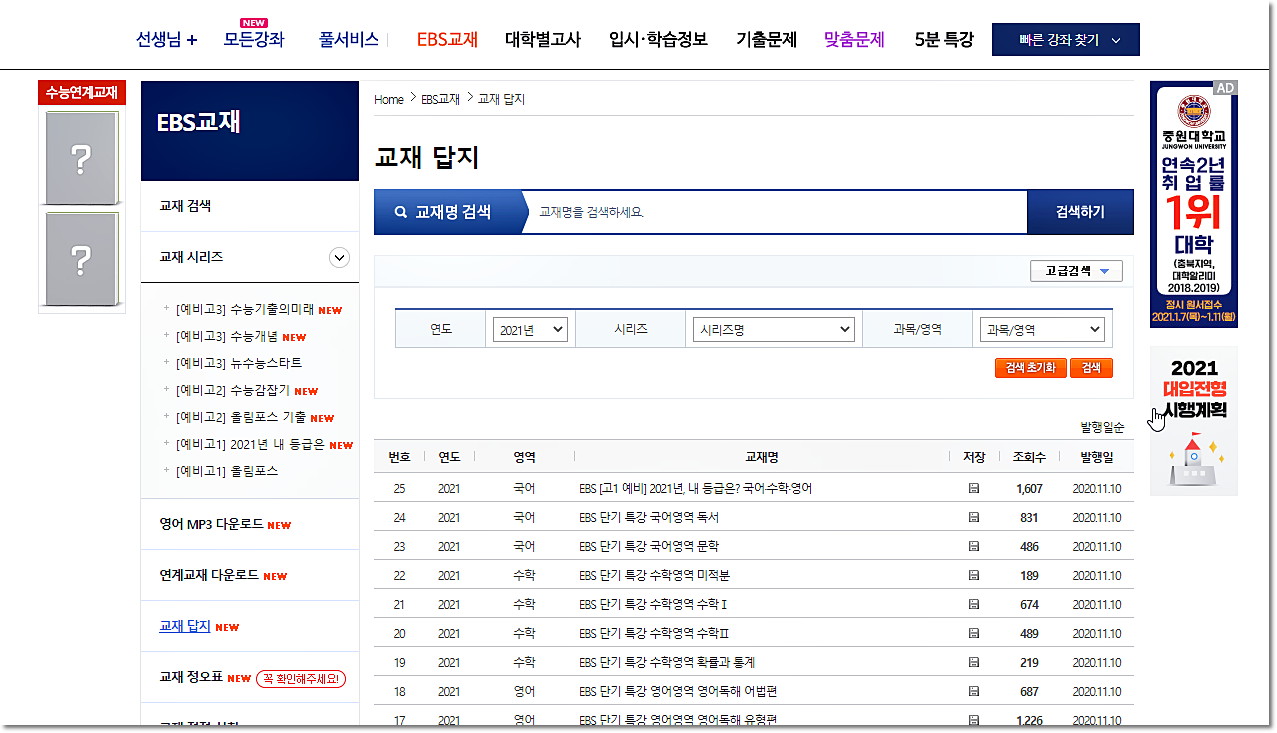Expand the 교재 시리즈 chevron
The image size is (1277, 733).
click(x=340, y=258)
